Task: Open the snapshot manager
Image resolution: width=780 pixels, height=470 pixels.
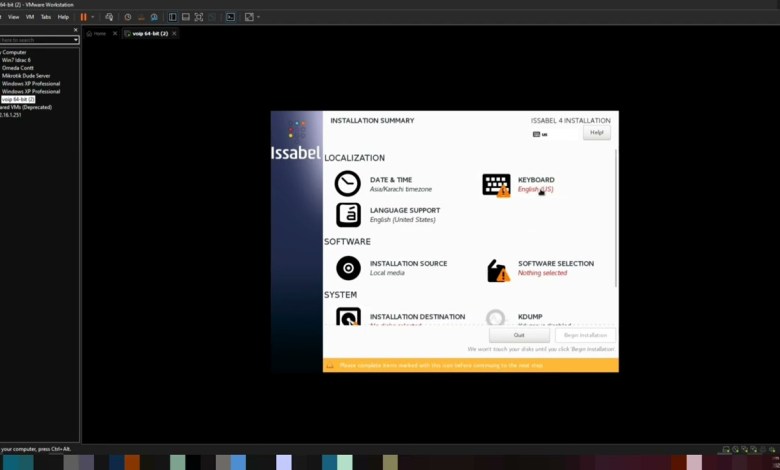Action: pos(154,17)
